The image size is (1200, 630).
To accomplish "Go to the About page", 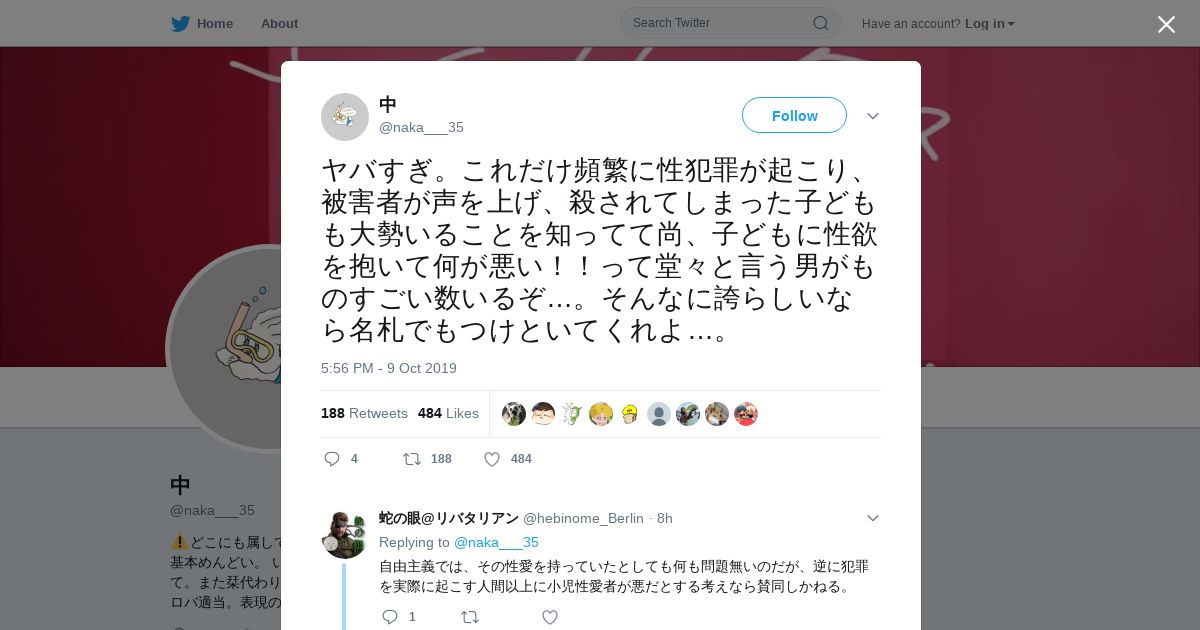I will click(x=279, y=23).
